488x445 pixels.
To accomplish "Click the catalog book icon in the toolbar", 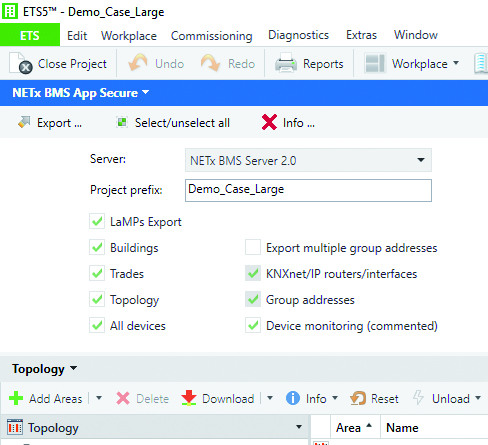I will click(481, 63).
